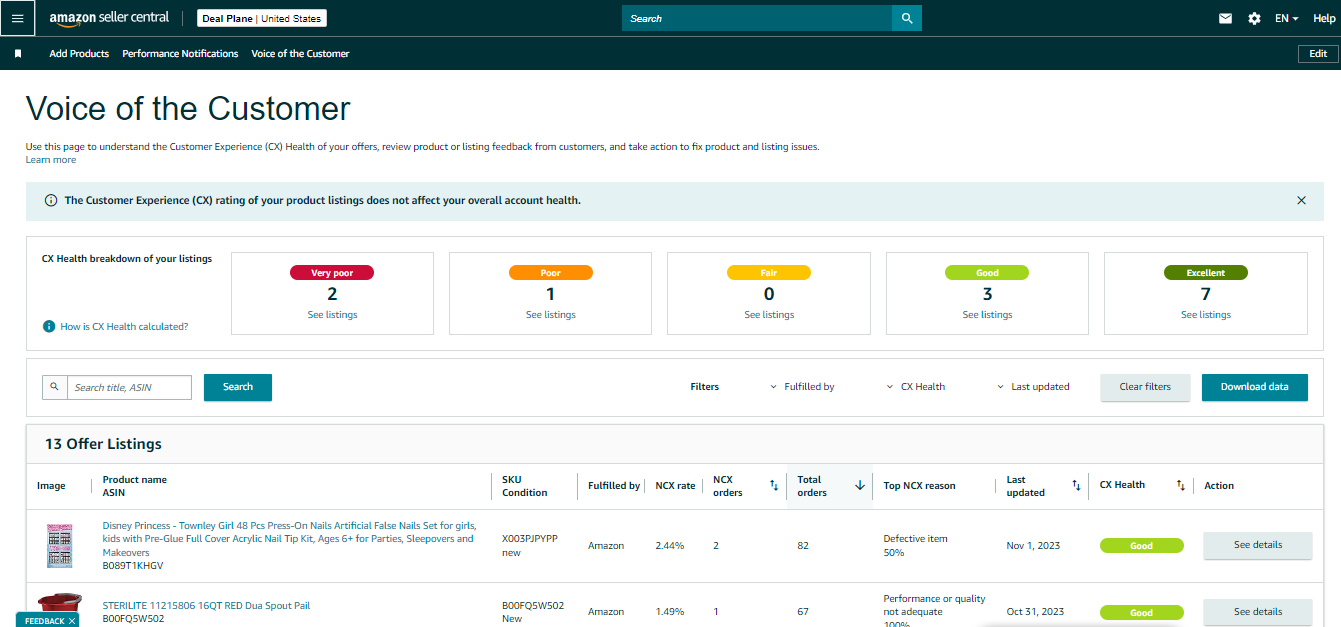
Task: Sort by NCX orders arrows
Action: 773,485
